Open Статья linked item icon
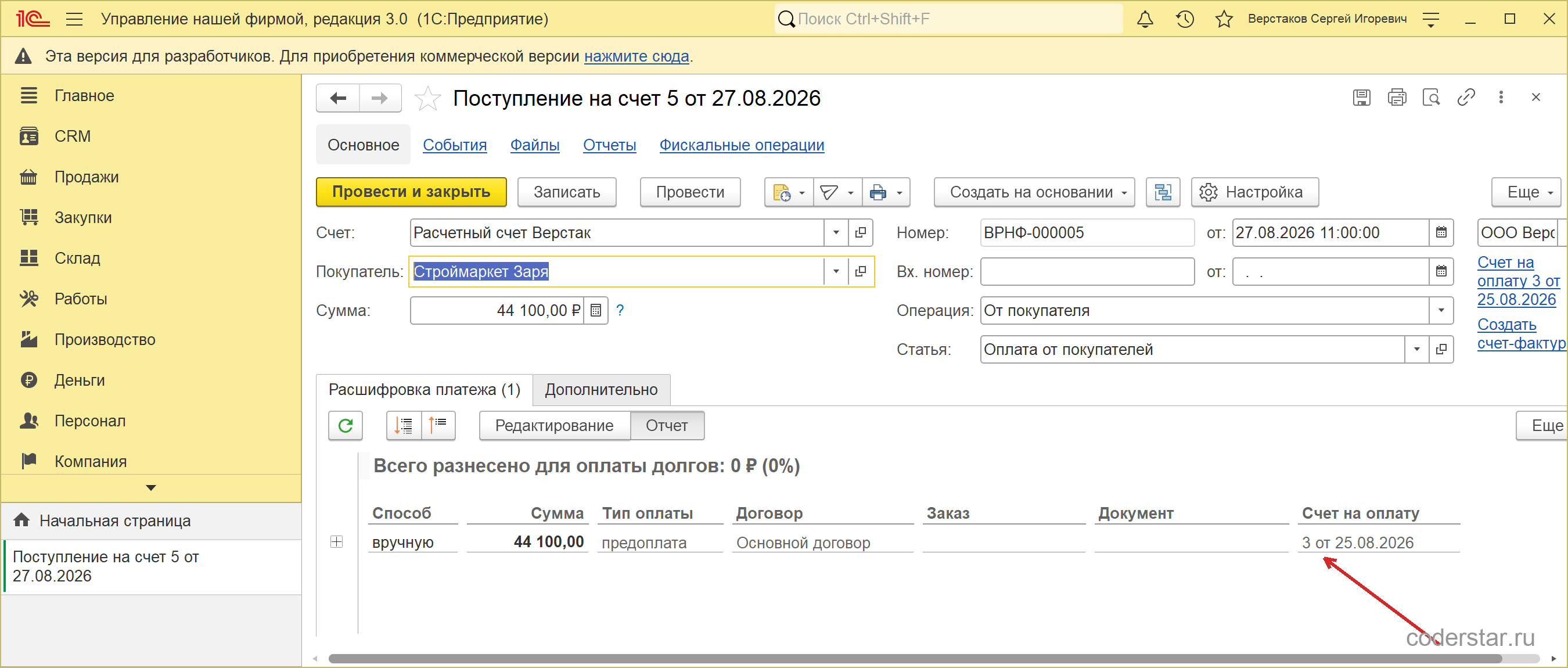 tap(1441, 350)
